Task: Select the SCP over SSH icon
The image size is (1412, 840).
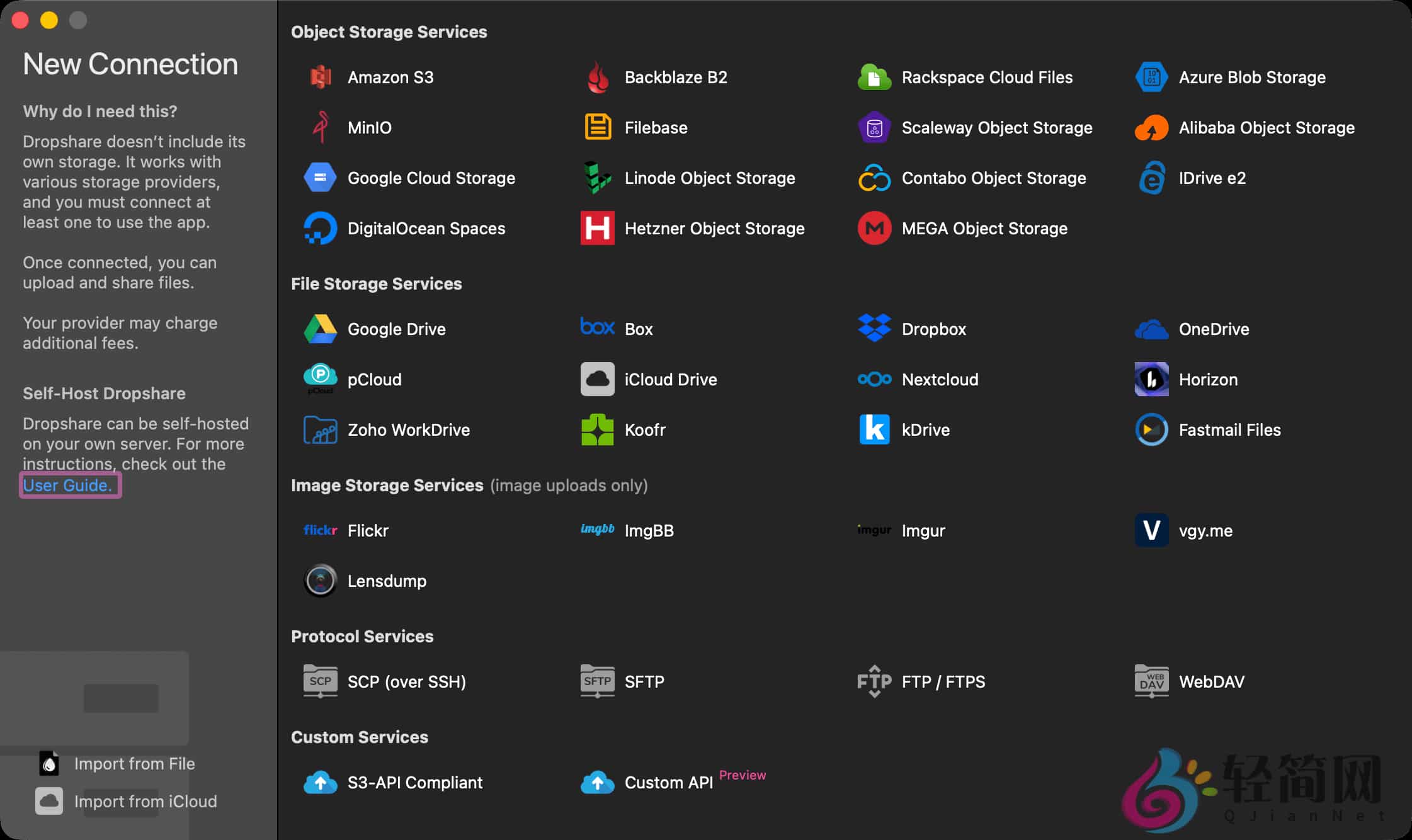Action: click(321, 682)
